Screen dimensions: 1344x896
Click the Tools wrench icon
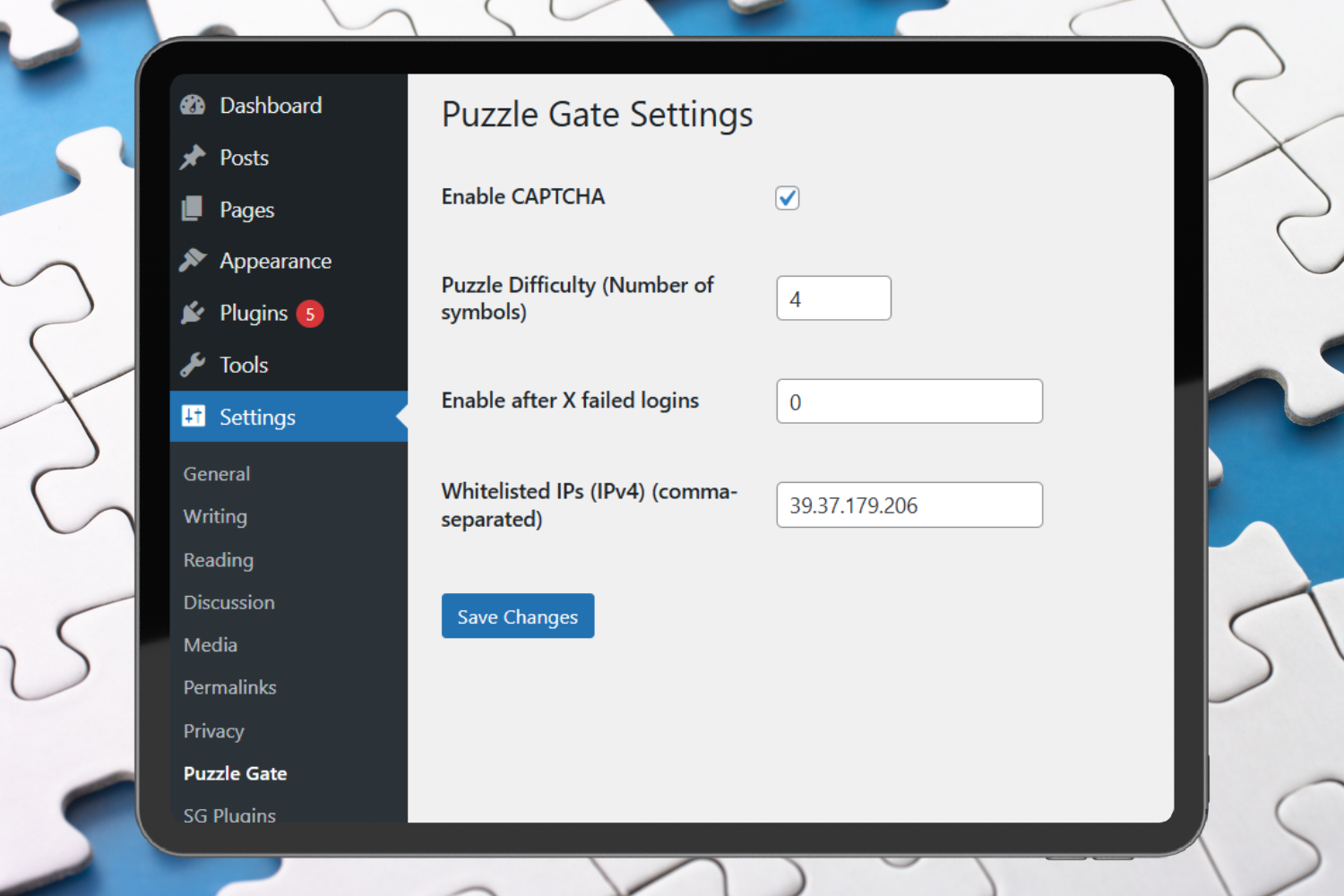193,365
